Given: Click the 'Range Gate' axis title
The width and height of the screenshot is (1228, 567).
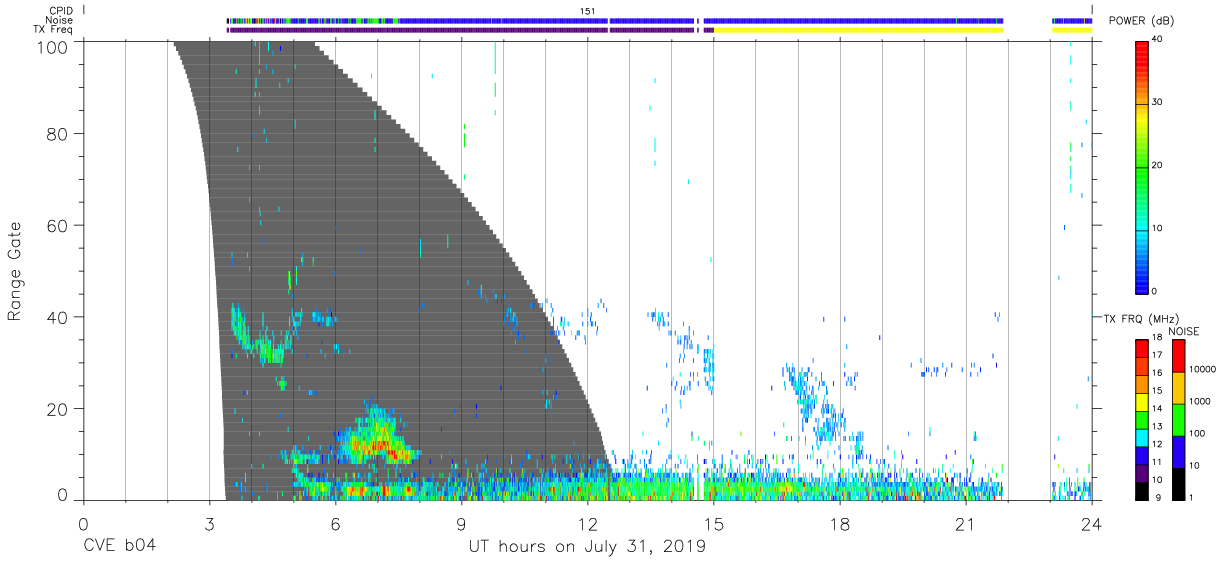Looking at the screenshot, I should [x=16, y=271].
